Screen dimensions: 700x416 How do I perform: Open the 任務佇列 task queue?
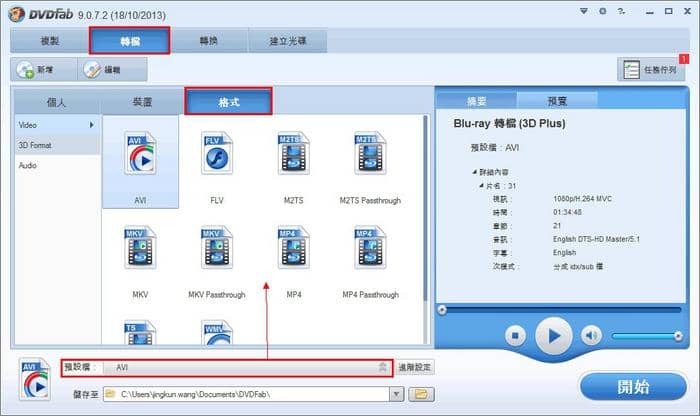(651, 70)
